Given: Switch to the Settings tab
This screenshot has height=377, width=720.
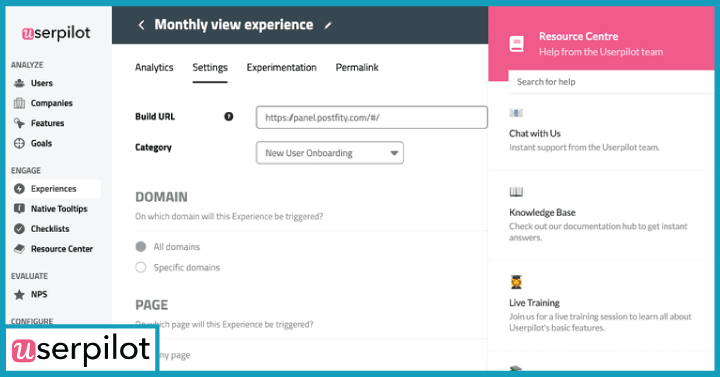Looking at the screenshot, I should click(210, 68).
